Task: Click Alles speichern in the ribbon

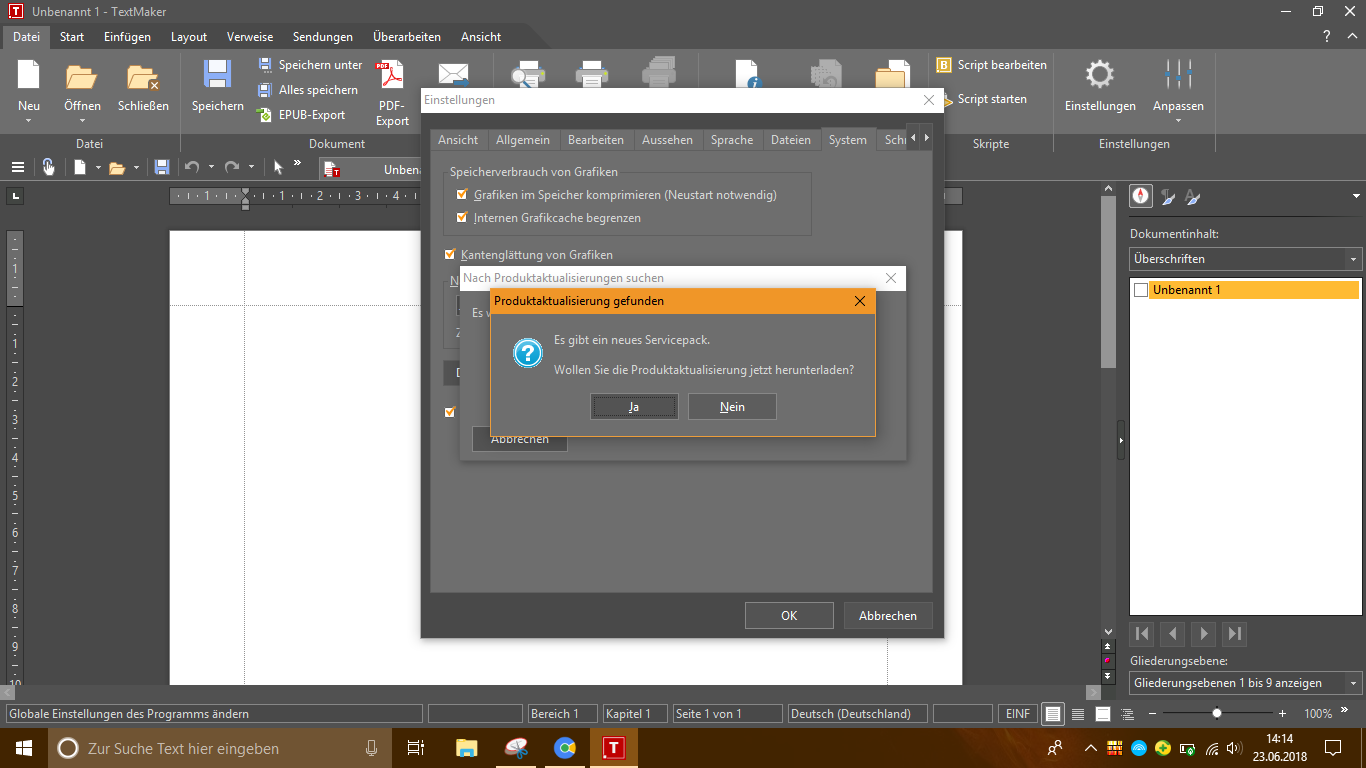Action: coord(308,90)
